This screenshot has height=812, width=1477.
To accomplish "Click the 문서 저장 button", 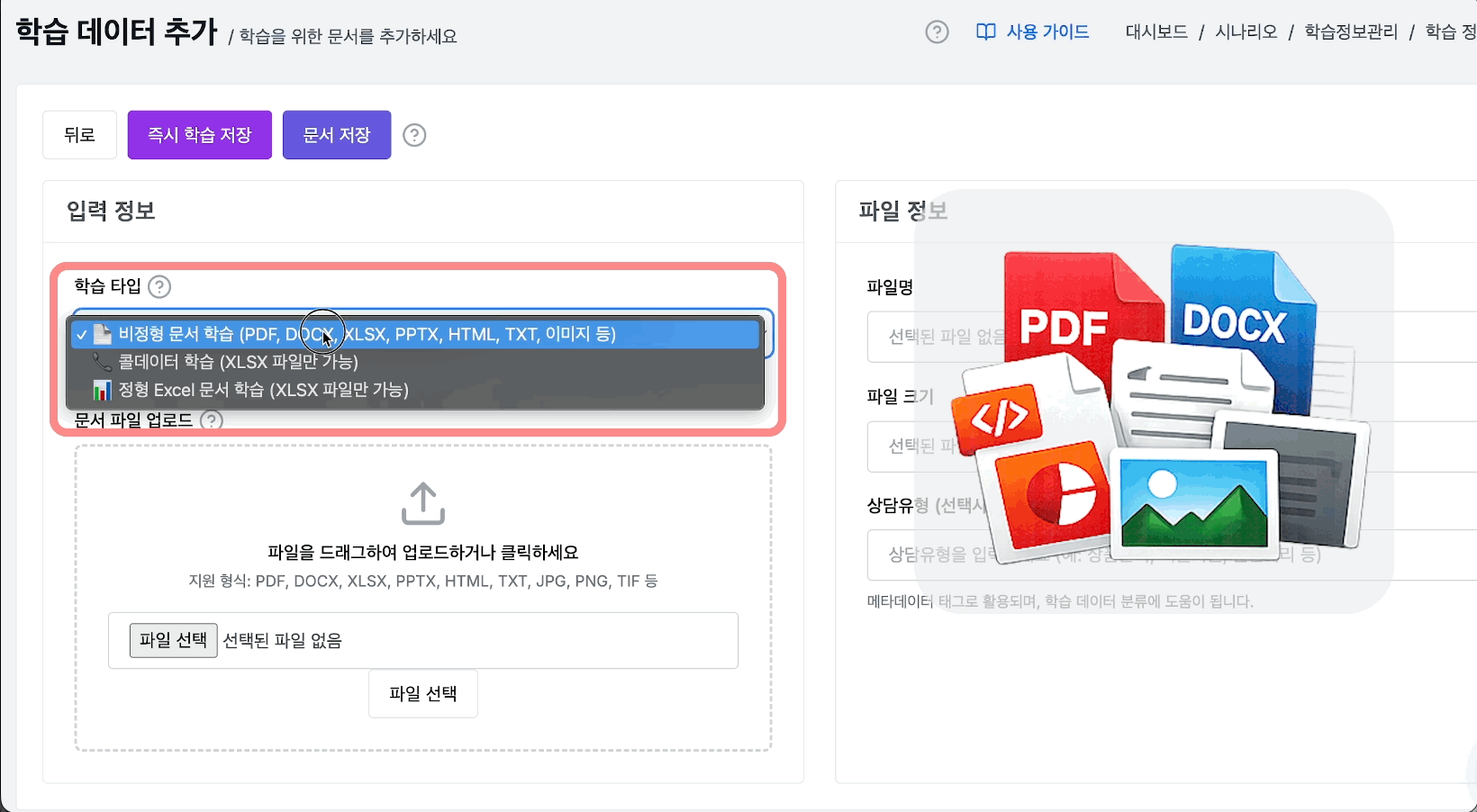I will (x=337, y=135).
